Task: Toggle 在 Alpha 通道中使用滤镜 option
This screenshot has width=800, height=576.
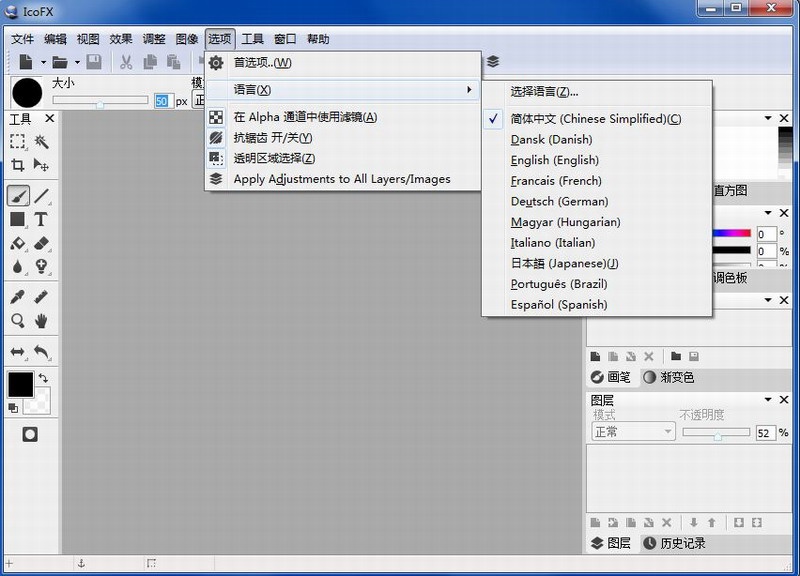Action: (342, 117)
